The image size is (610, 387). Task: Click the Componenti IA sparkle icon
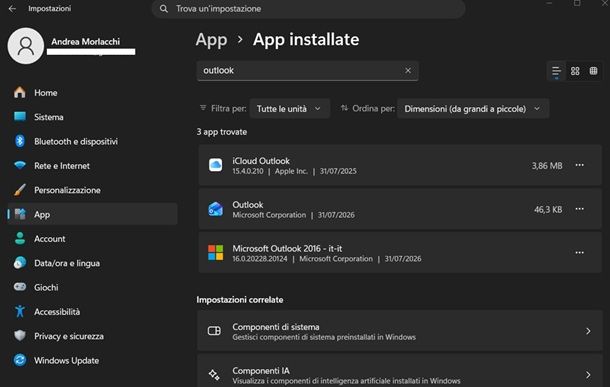click(214, 375)
